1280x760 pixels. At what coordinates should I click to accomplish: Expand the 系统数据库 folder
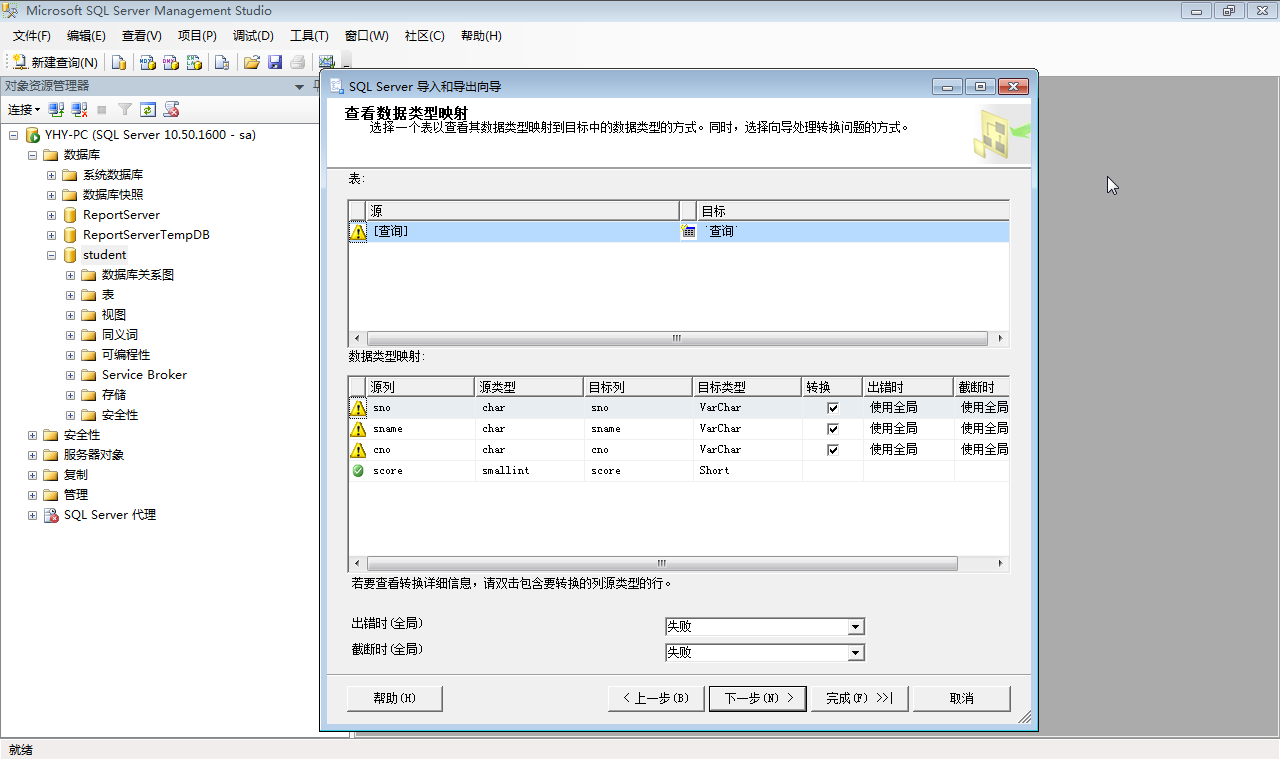pyautogui.click(x=52, y=175)
